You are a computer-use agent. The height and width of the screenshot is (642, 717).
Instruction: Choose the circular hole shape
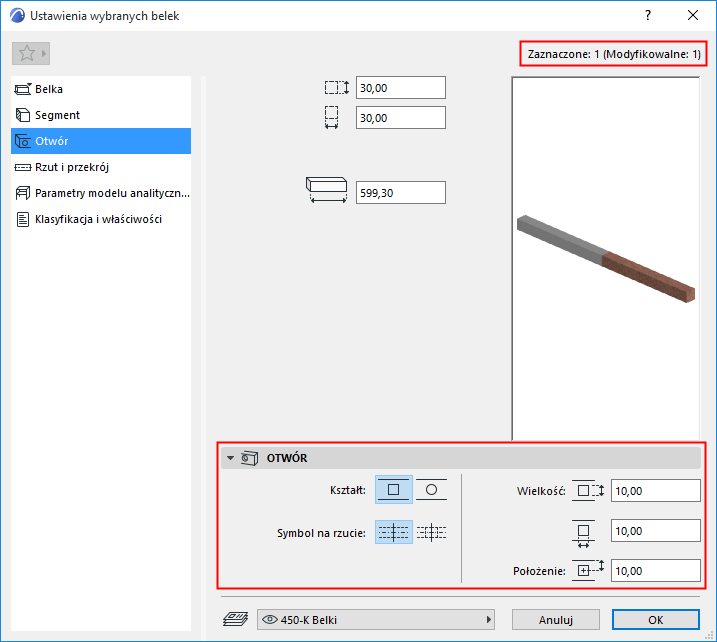pos(431,490)
